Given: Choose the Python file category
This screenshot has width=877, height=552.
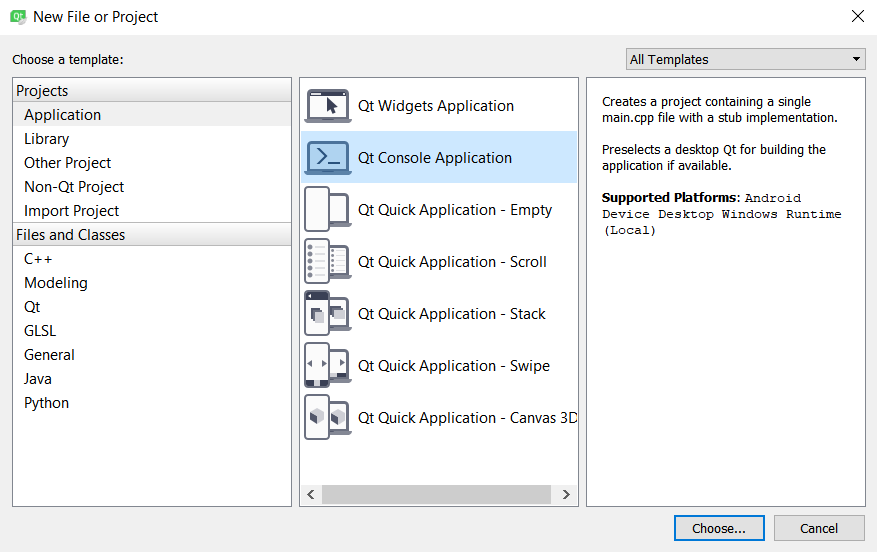Looking at the screenshot, I should click(x=47, y=403).
